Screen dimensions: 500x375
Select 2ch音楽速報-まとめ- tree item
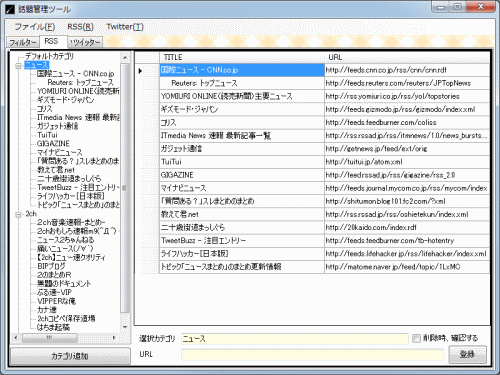pyautogui.click(x=71, y=222)
